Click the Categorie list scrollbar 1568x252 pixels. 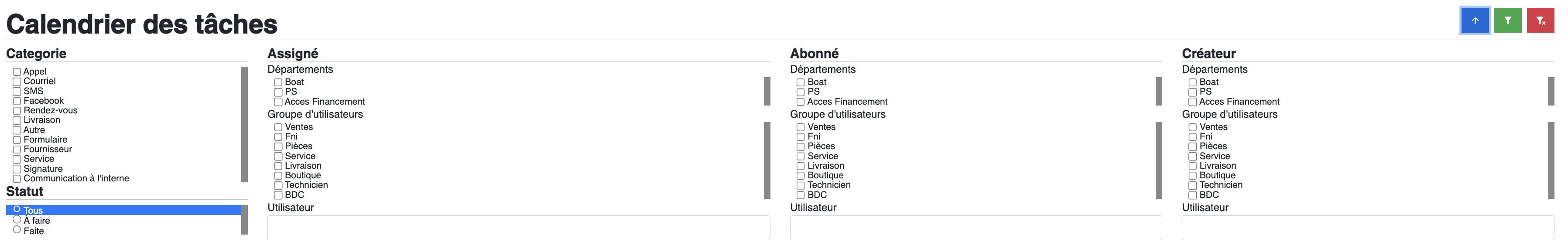[x=245, y=124]
